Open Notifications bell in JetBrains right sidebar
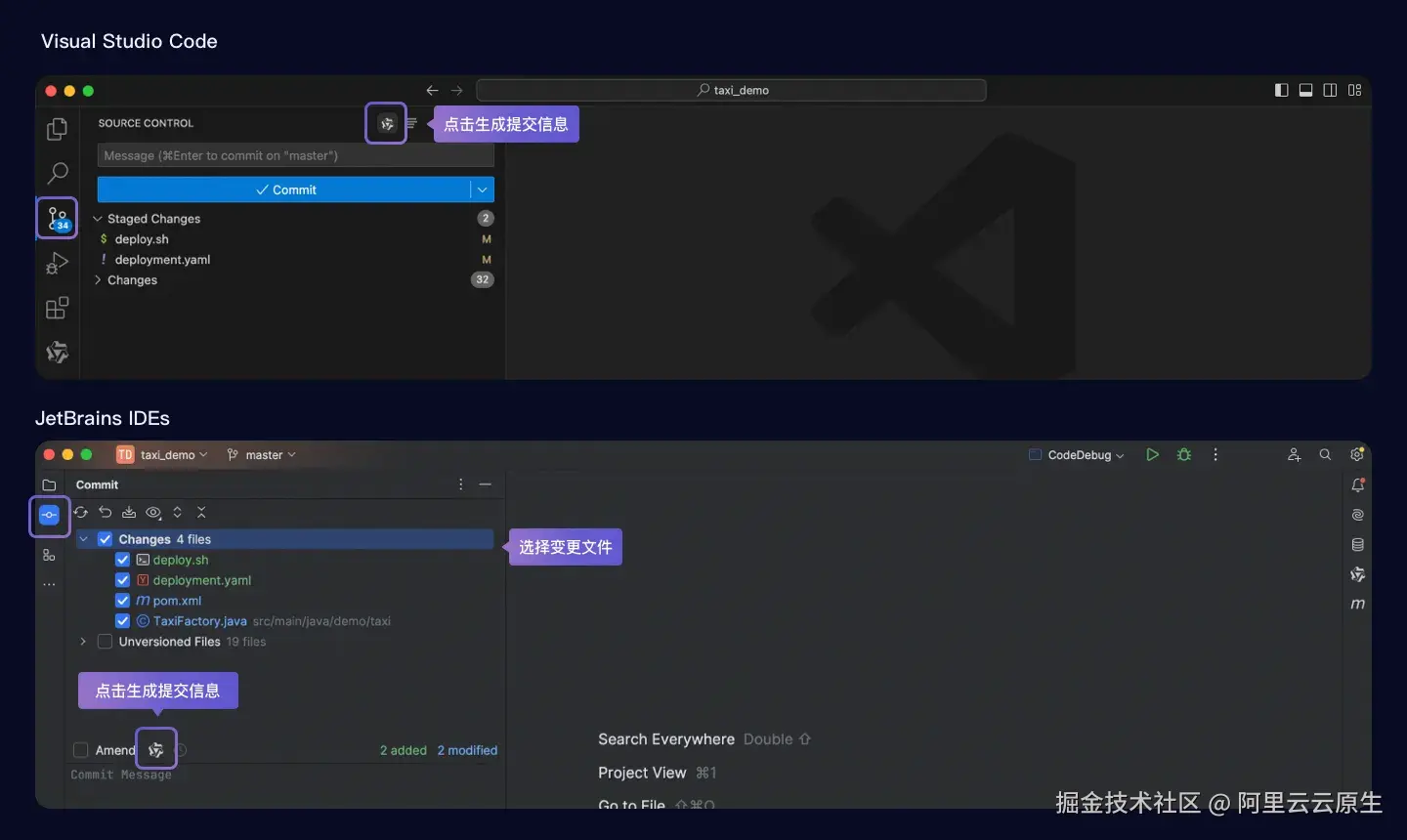This screenshot has height=840, width=1407. point(1357,484)
